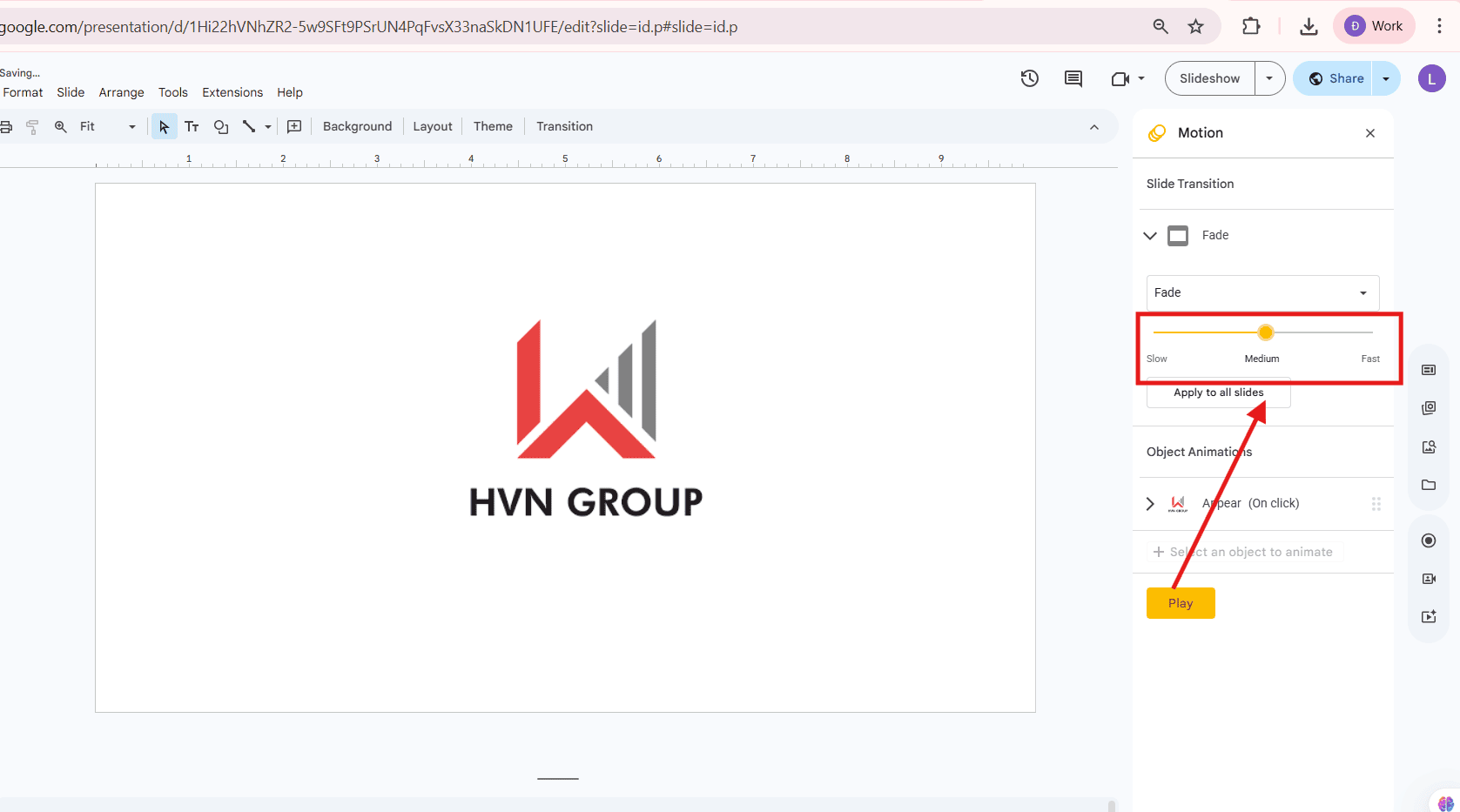Open Slideshow options dropdown arrow
This screenshot has width=1460, height=812.
[x=1269, y=78]
